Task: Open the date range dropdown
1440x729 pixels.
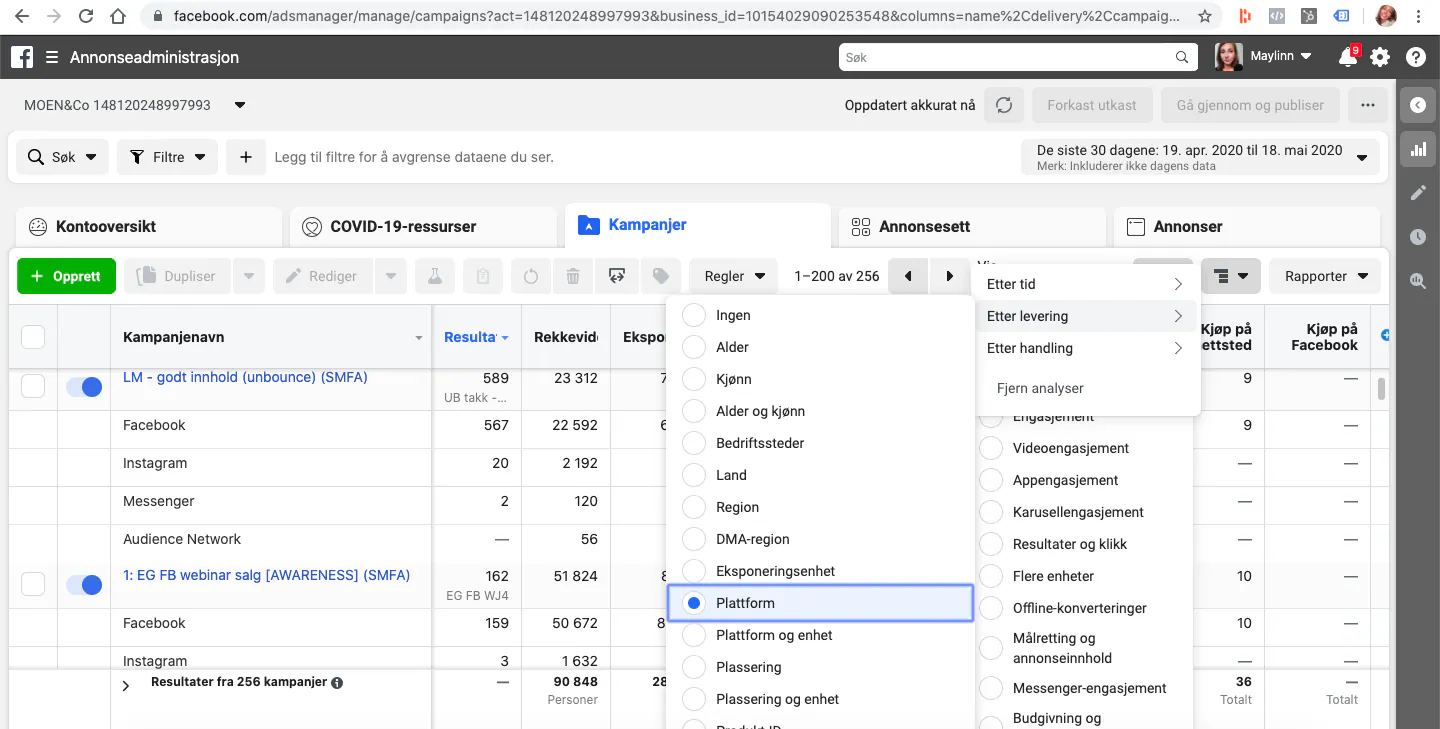Action: tap(1201, 157)
